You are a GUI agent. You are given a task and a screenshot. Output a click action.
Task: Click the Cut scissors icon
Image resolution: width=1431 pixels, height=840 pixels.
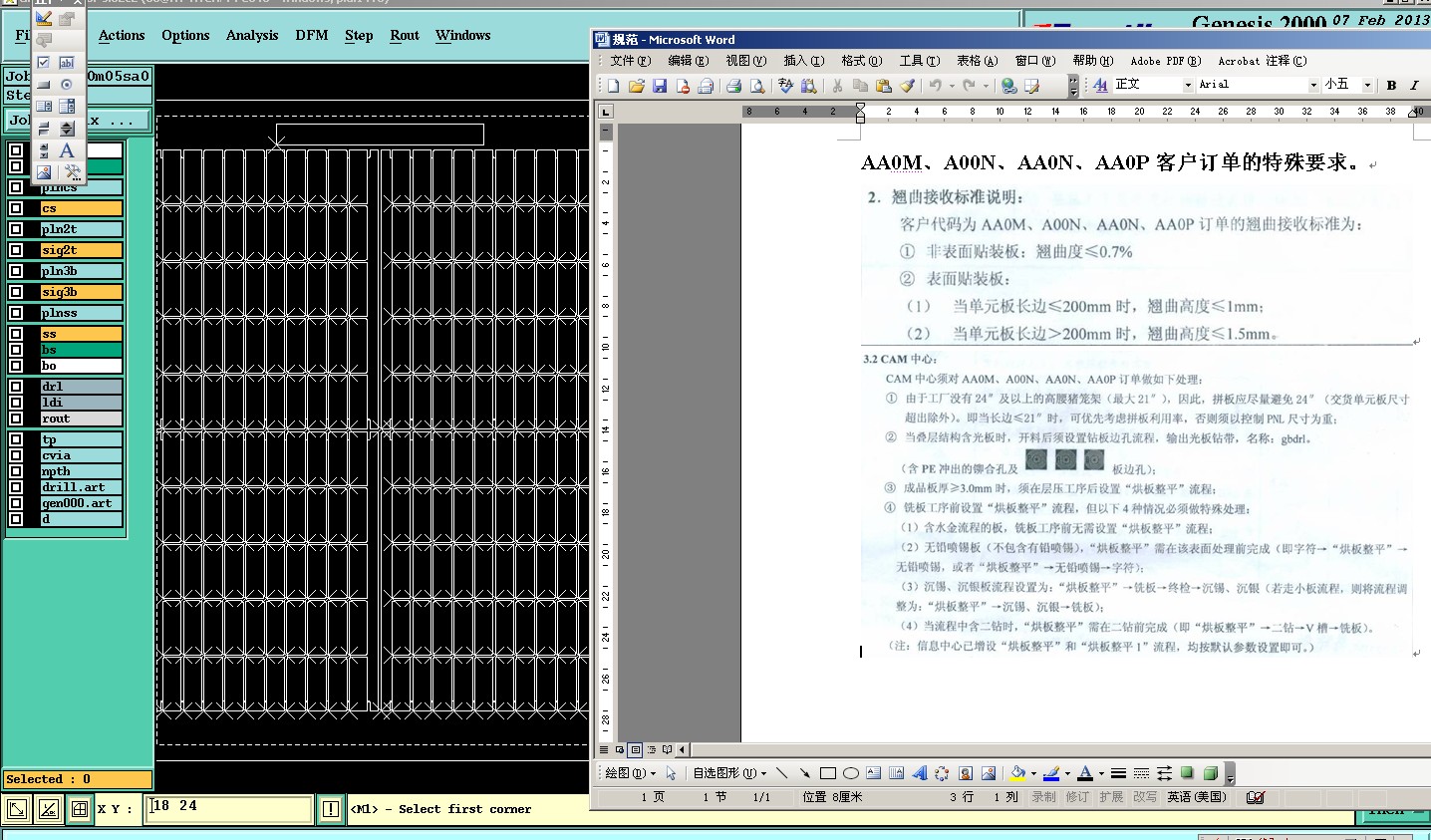click(x=837, y=86)
